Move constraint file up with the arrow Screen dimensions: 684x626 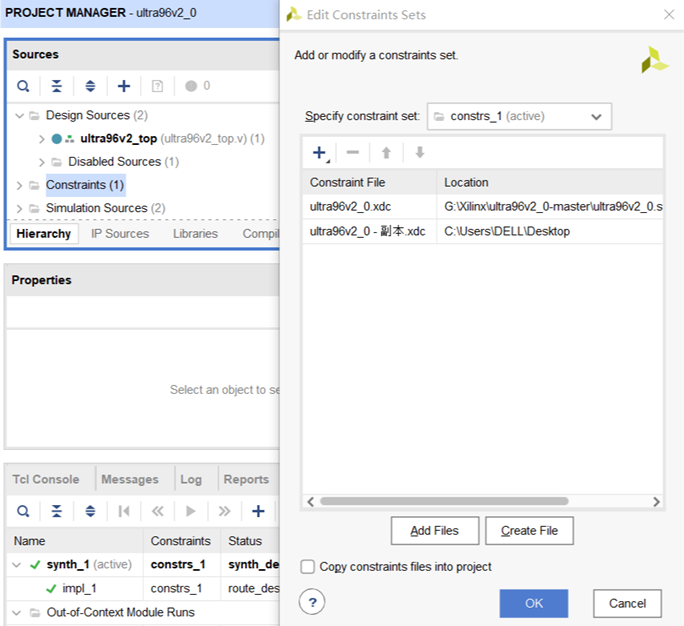[x=386, y=153]
